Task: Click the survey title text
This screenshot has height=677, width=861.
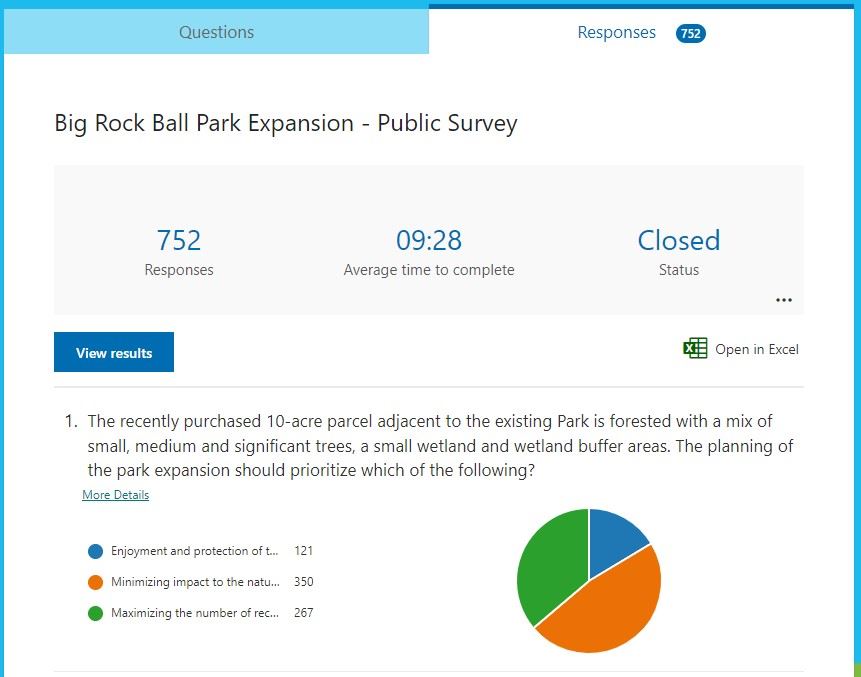Action: coord(285,123)
